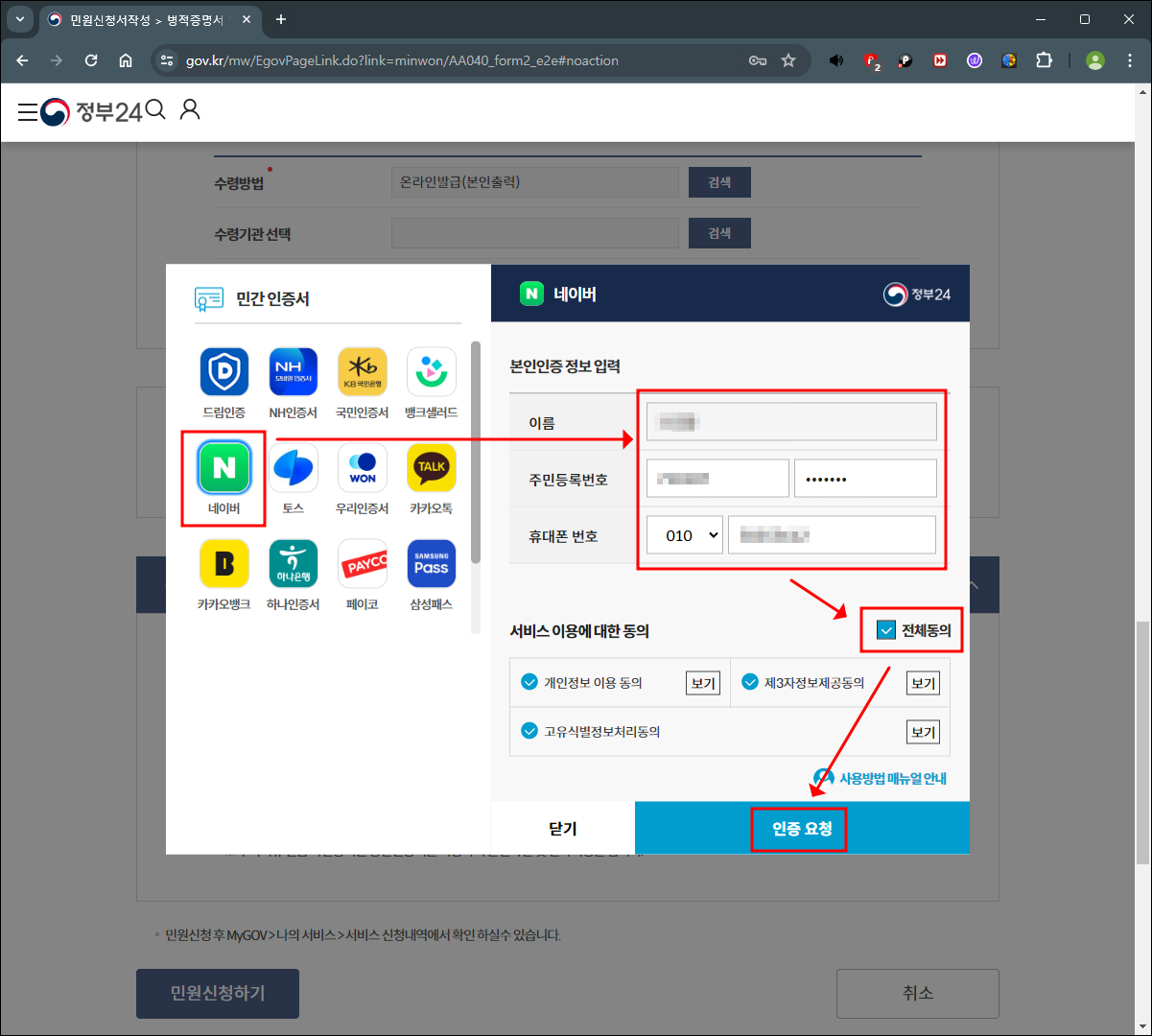This screenshot has width=1152, height=1036.
Task: Open Chrome three-dot menu
Action: point(1130,60)
